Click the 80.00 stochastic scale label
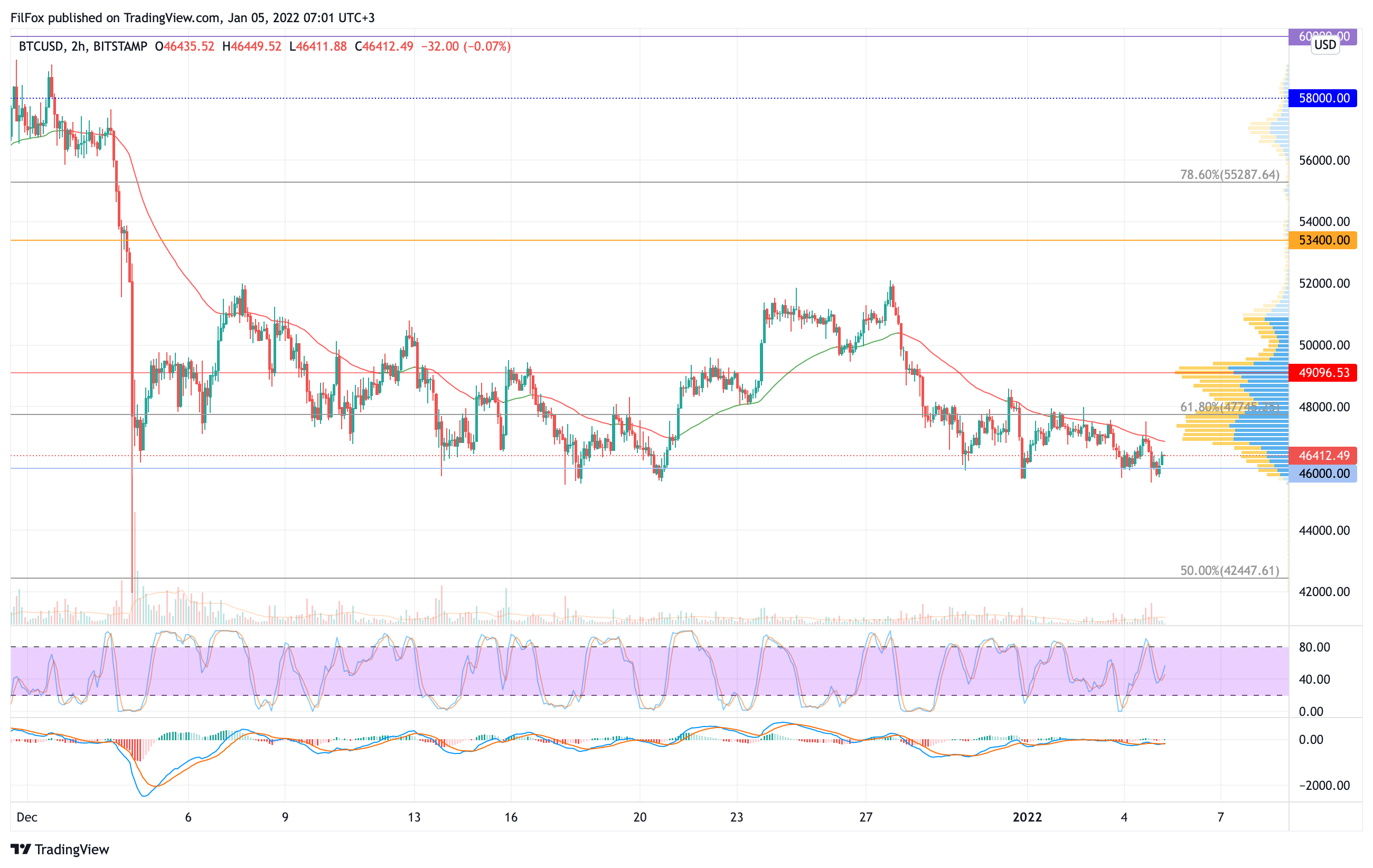The image size is (1373, 868). click(x=1314, y=647)
